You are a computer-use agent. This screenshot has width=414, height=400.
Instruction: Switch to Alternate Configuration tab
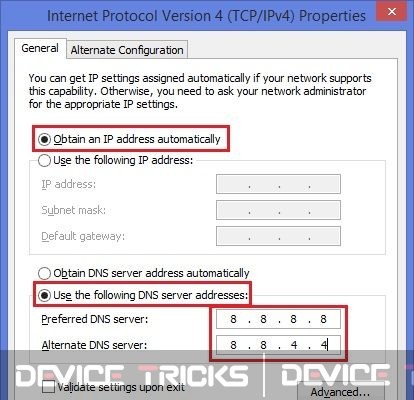tap(127, 50)
